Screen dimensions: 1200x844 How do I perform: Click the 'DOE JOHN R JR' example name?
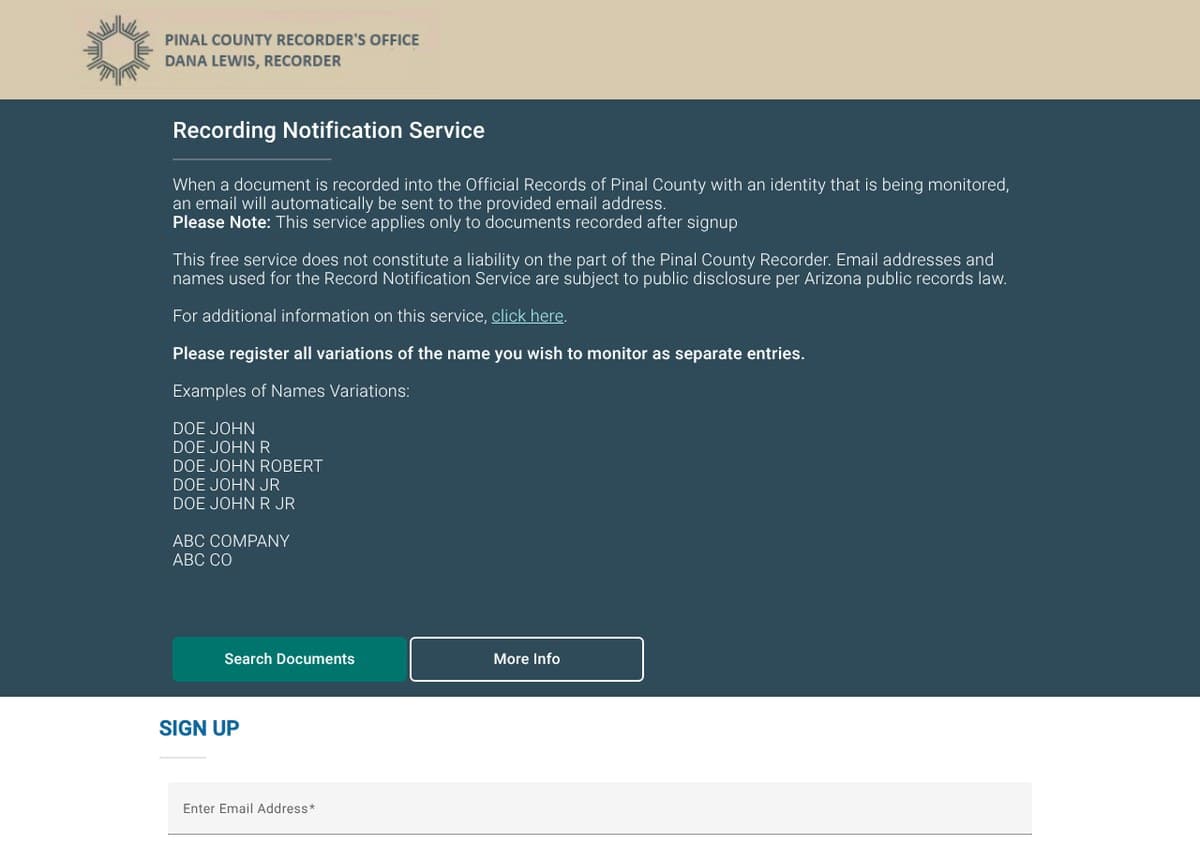[x=234, y=504]
